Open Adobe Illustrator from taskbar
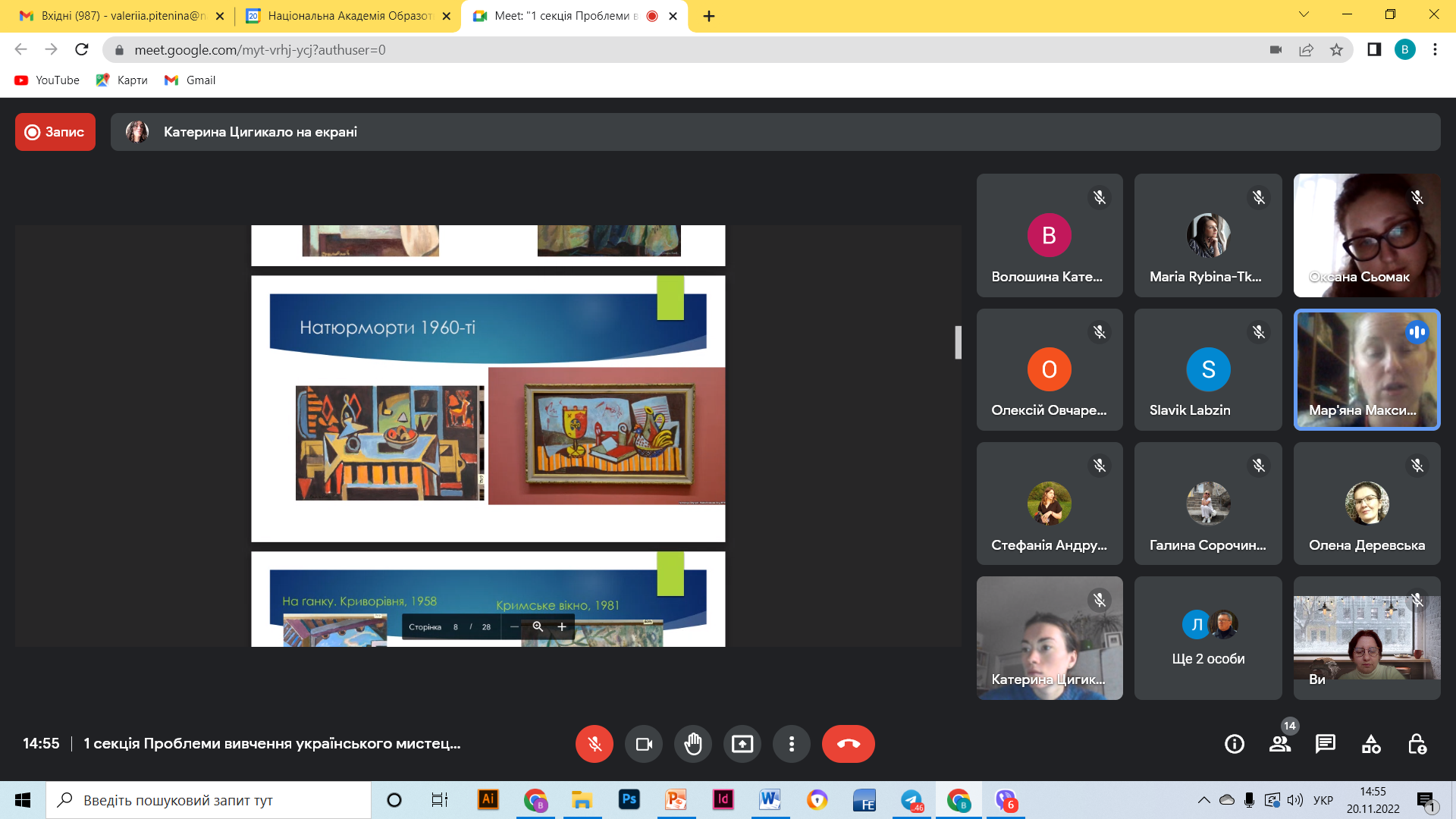Viewport: 1456px width, 819px height. tap(488, 800)
